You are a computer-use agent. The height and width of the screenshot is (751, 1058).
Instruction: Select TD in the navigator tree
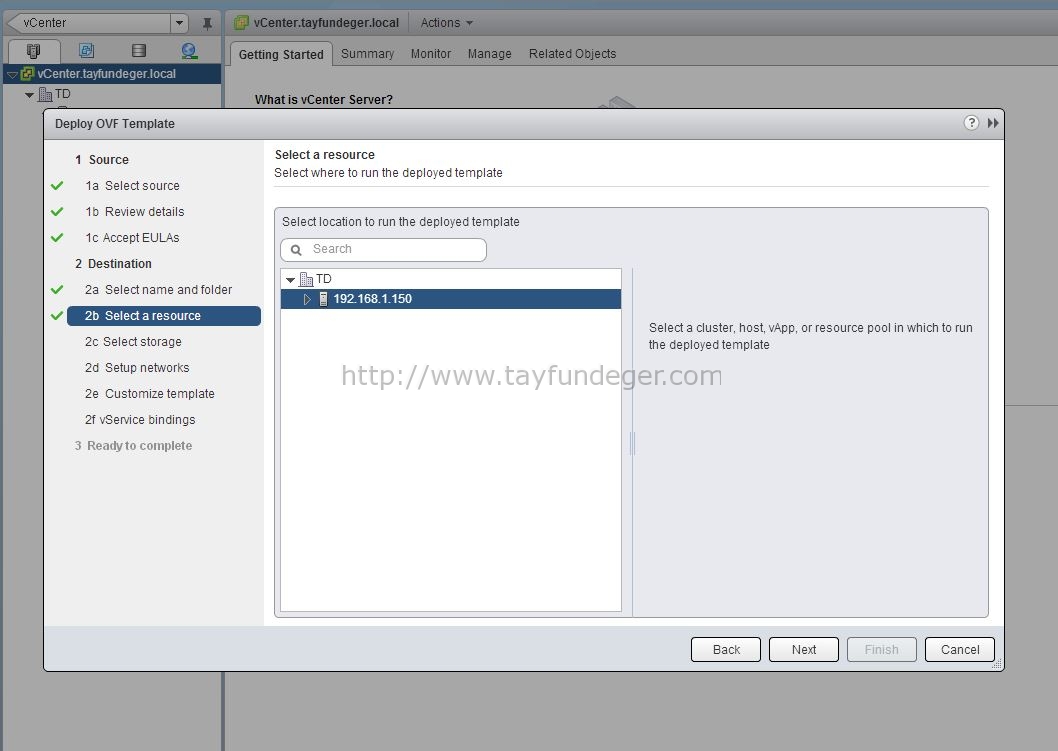[x=63, y=94]
